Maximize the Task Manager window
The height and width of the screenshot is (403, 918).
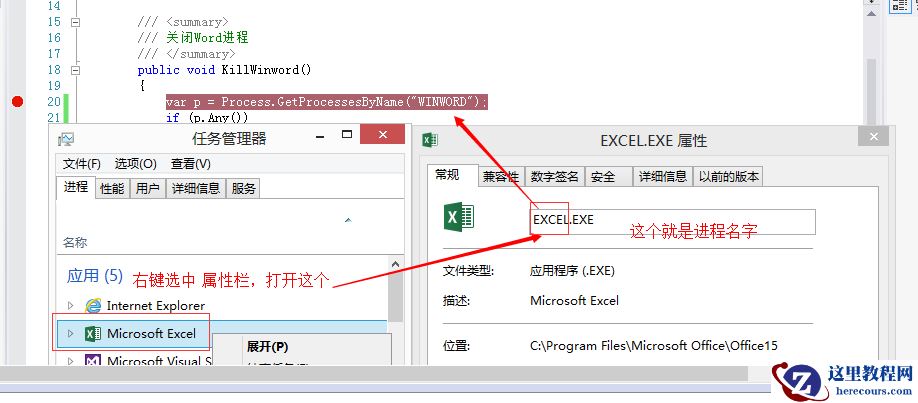[x=347, y=135]
